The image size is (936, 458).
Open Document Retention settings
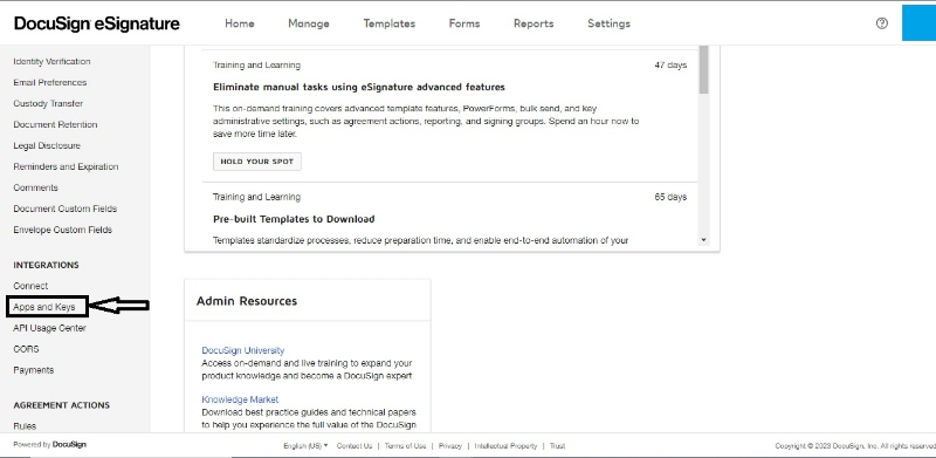pos(56,125)
